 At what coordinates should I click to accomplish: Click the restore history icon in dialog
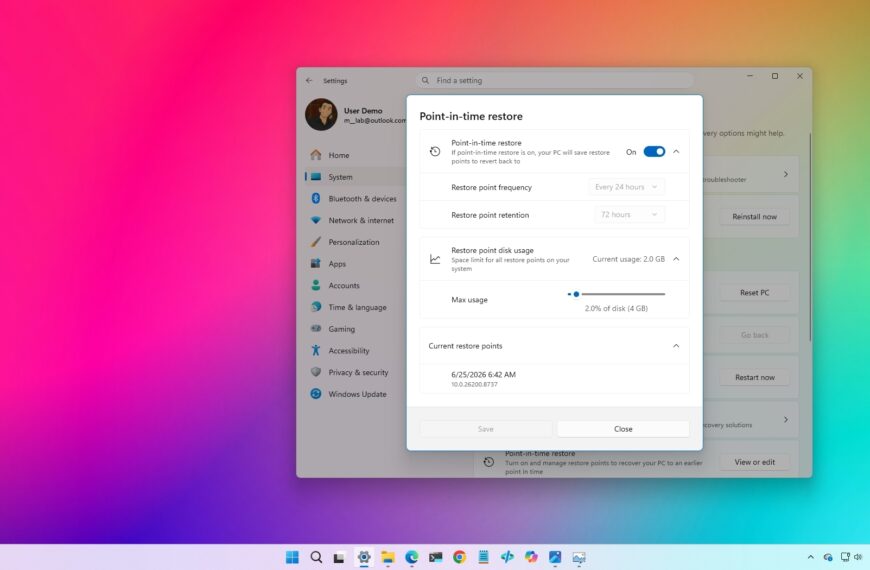(435, 152)
